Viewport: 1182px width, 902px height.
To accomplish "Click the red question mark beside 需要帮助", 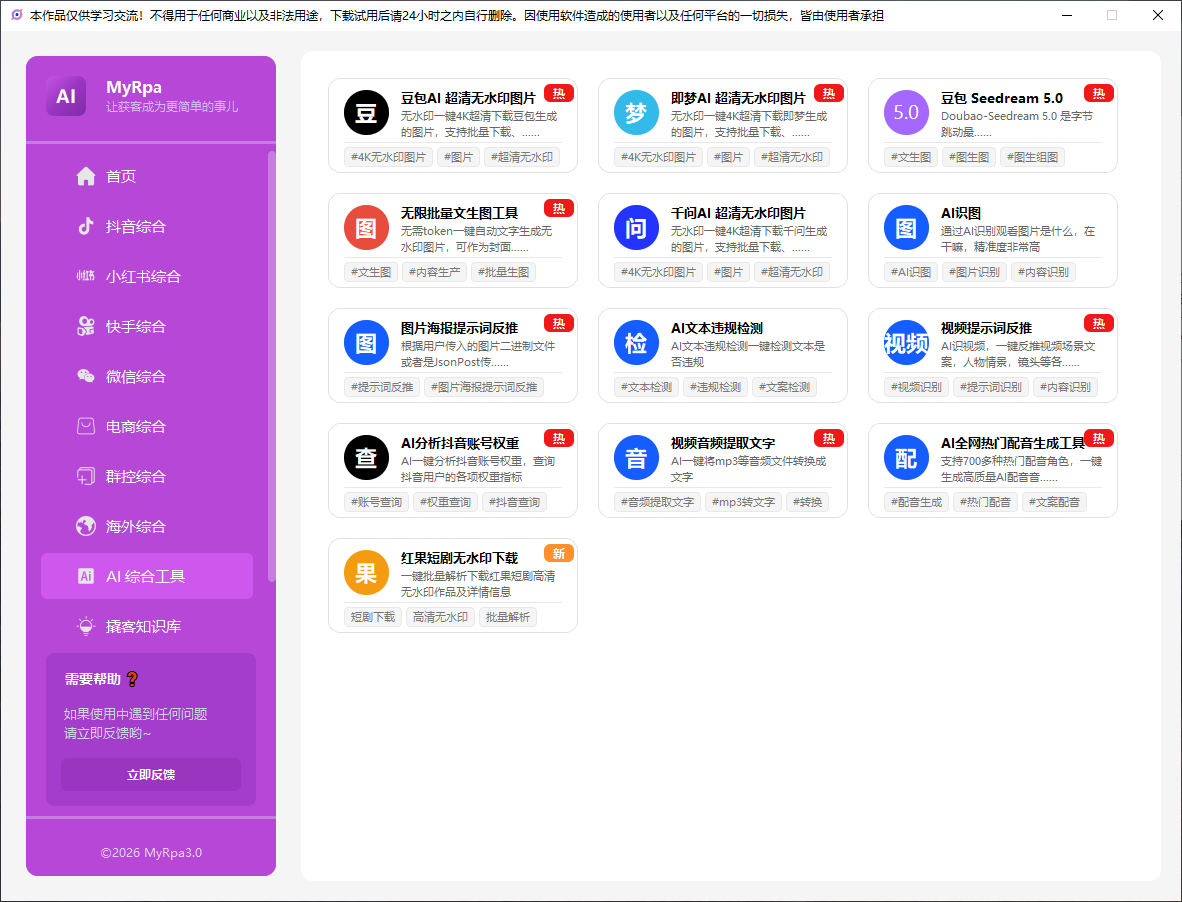I will pos(132,679).
